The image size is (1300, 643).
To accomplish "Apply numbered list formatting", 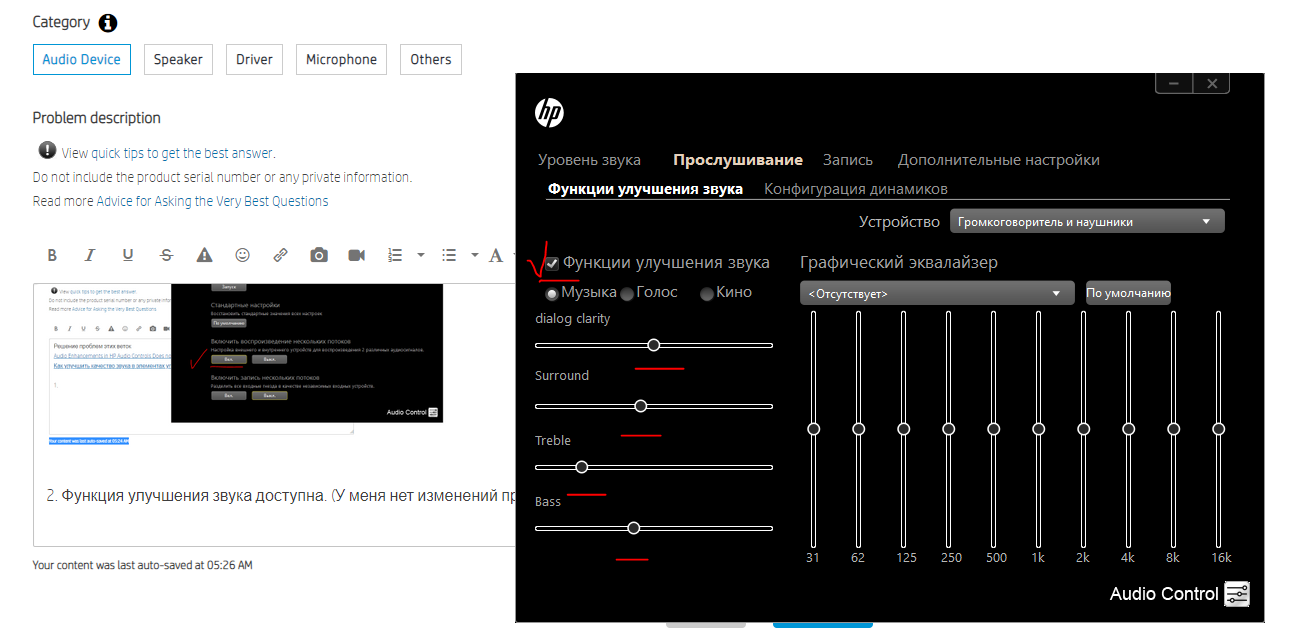I will [x=395, y=255].
